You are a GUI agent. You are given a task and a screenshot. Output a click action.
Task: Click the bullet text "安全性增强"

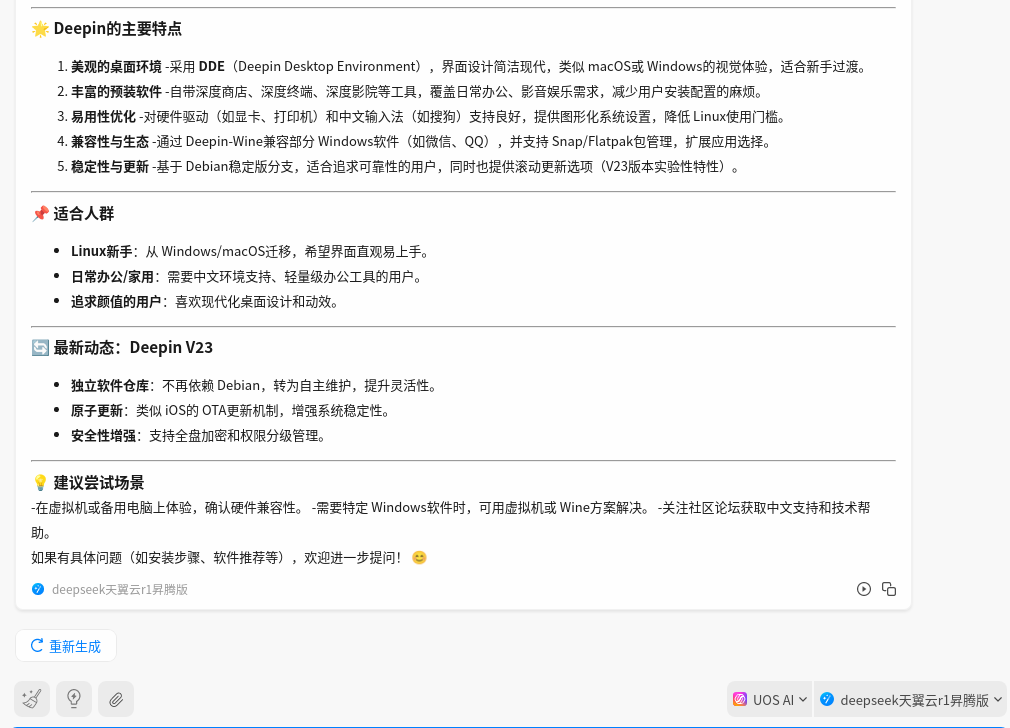point(103,436)
